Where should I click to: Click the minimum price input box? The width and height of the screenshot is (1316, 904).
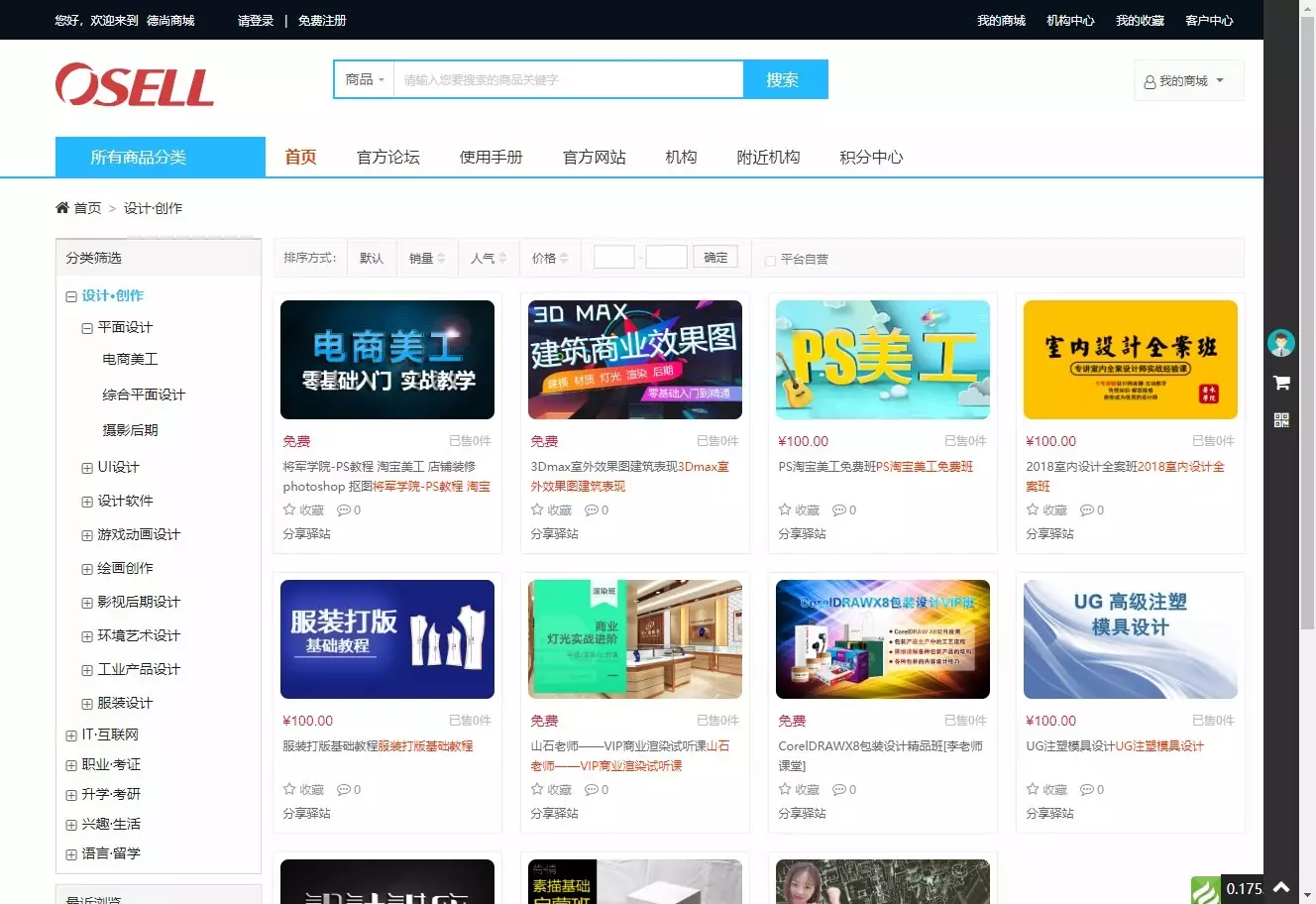[613, 257]
